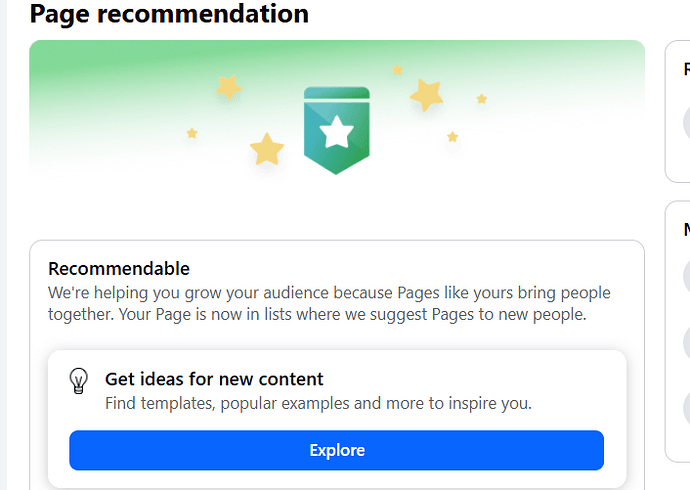Click the lightbulb icon beside Get ideas

[x=79, y=381]
